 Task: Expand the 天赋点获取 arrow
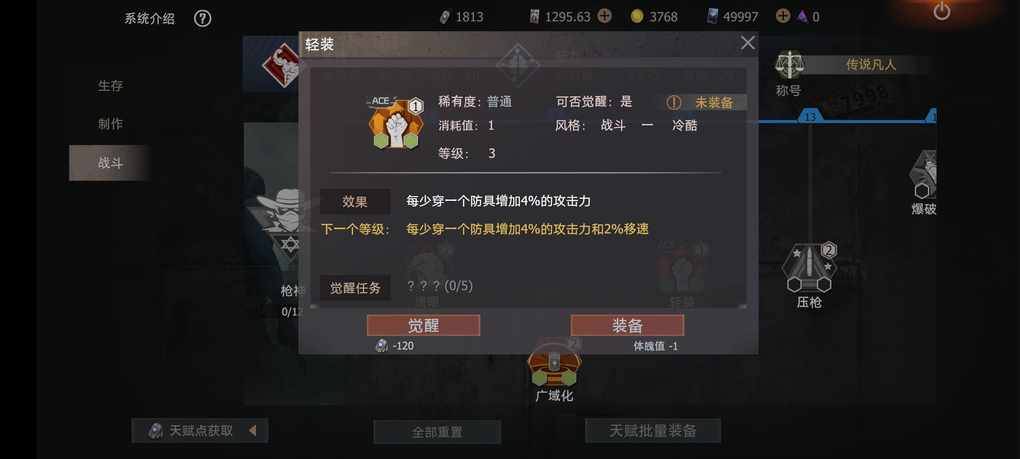tap(253, 430)
